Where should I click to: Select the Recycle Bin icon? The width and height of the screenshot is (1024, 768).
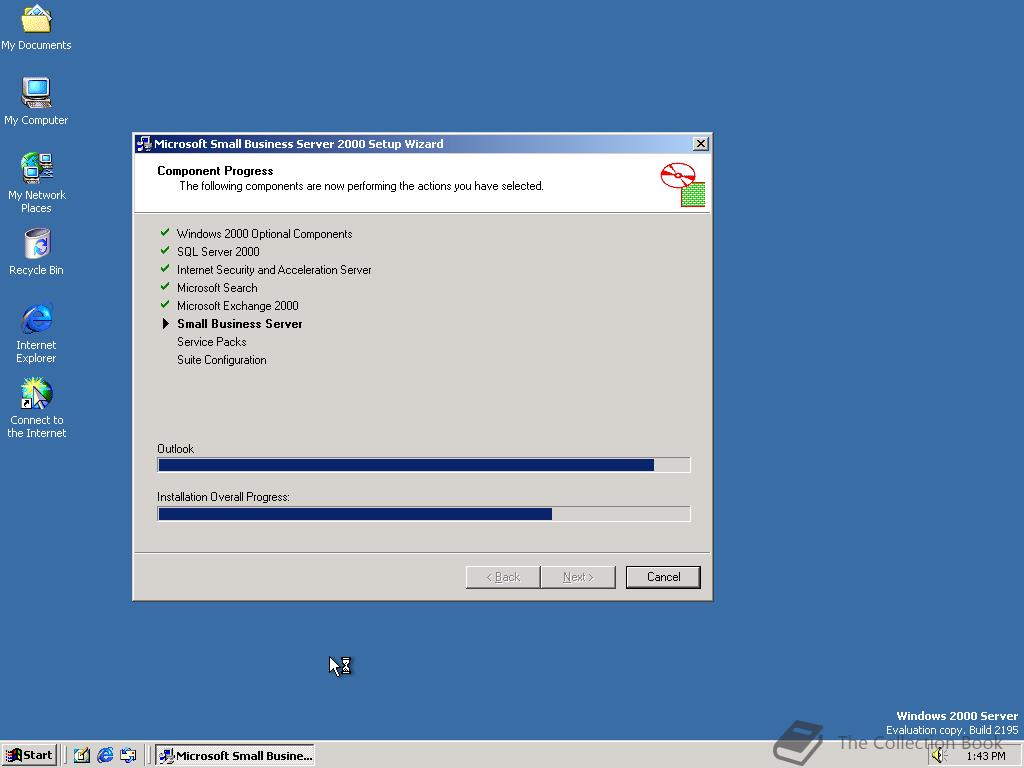36,252
